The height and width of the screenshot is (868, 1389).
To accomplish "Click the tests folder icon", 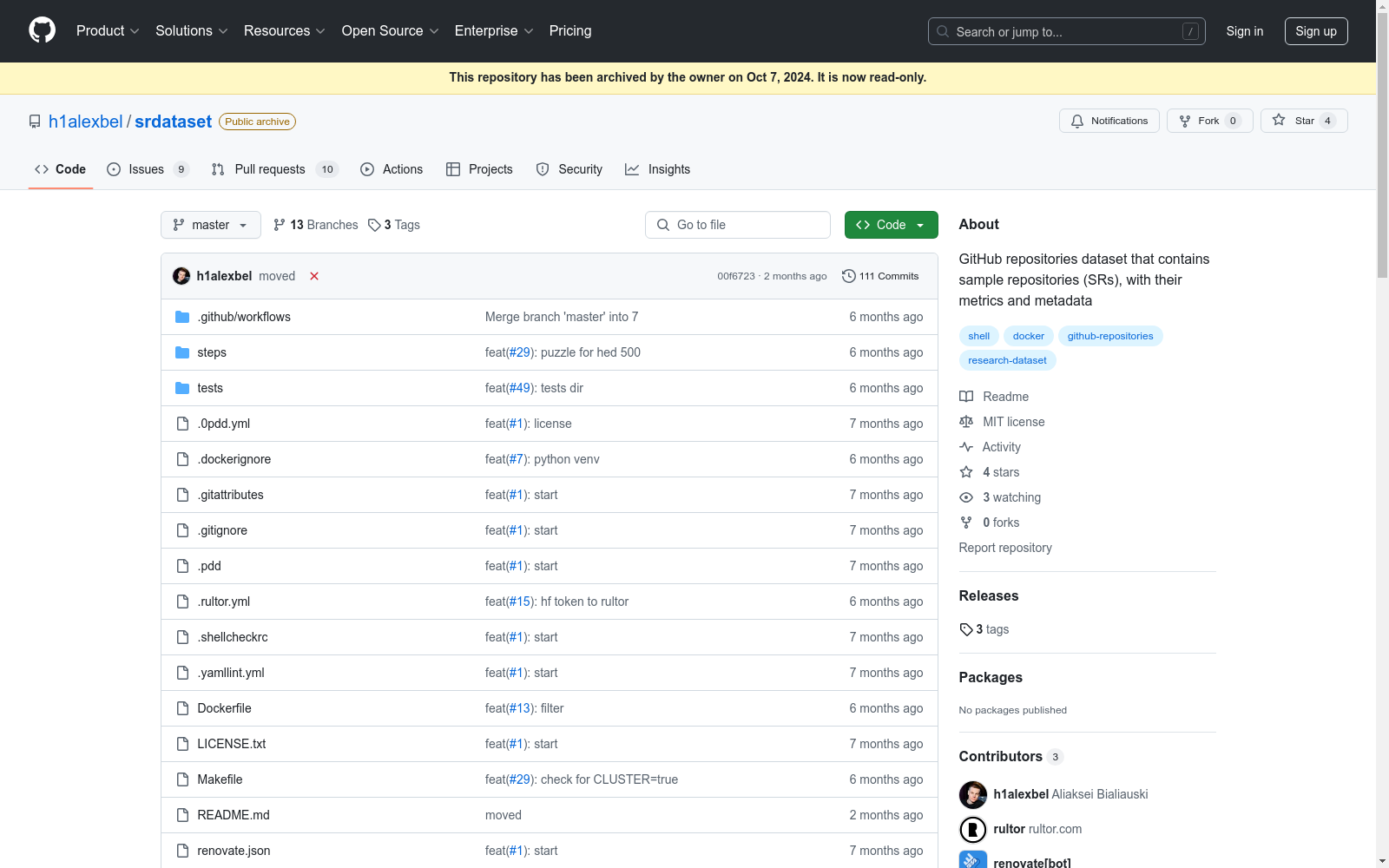I will click(x=182, y=388).
